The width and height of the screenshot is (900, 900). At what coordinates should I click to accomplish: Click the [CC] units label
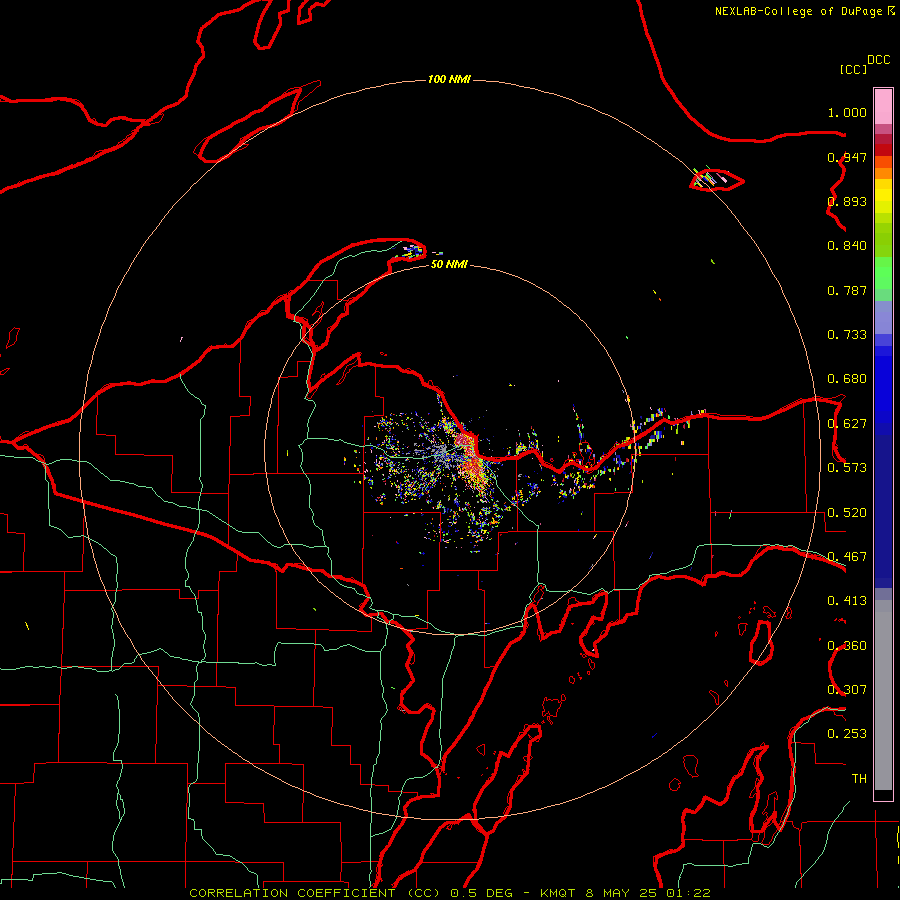[853, 69]
